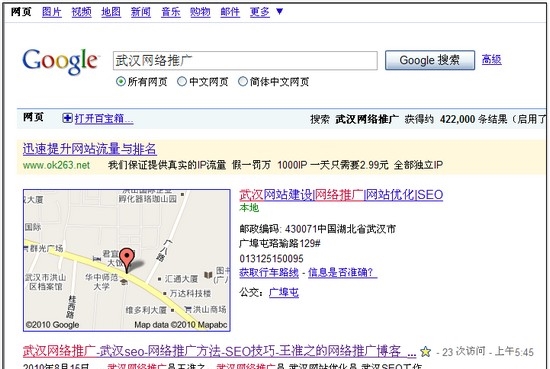This screenshot has width=550, height=369.
Task: Open the 武汉网站建设|网络推广|网站优化|SEO result
Action: point(341,195)
